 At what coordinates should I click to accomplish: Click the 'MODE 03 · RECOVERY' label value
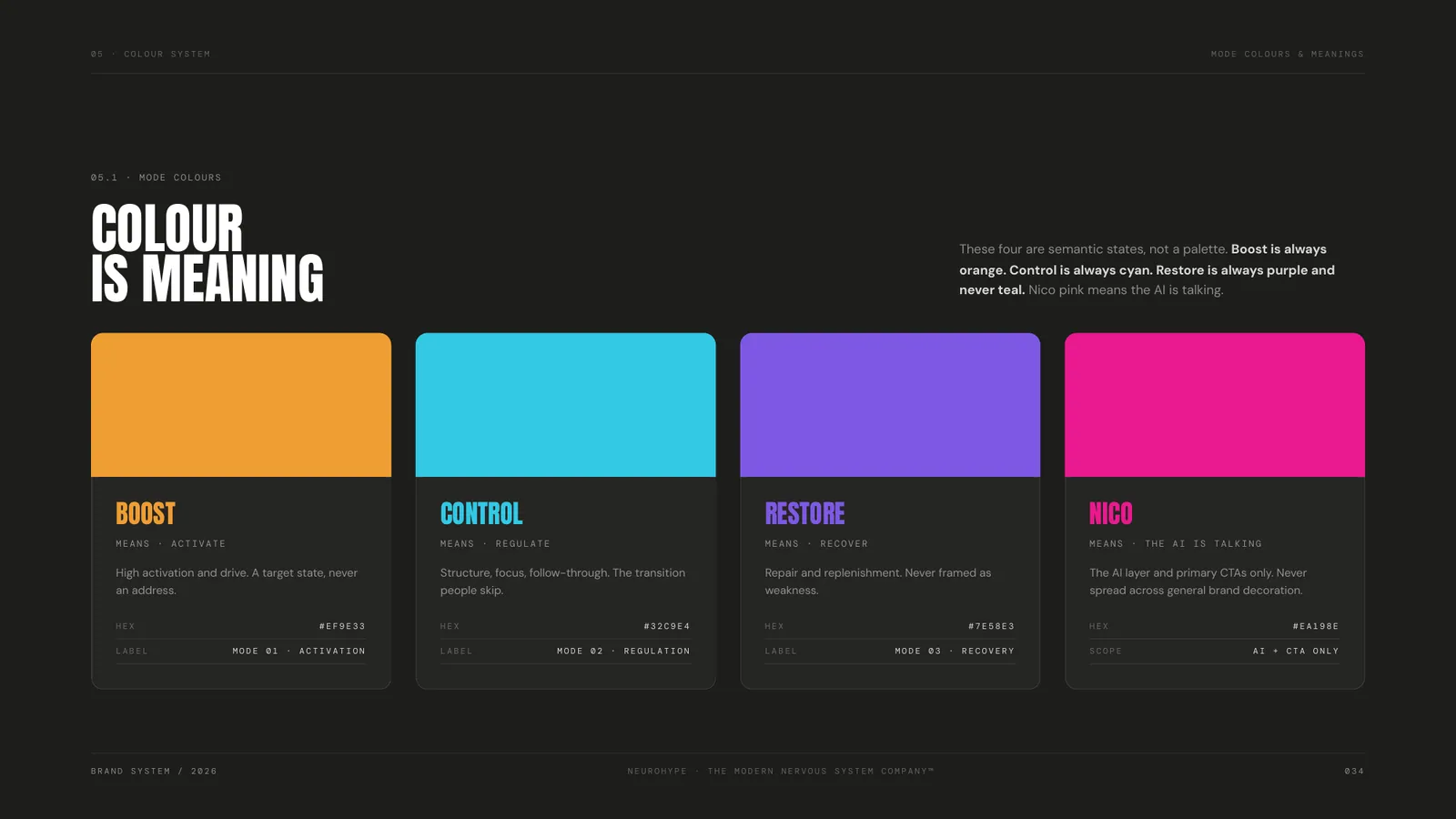(955, 651)
